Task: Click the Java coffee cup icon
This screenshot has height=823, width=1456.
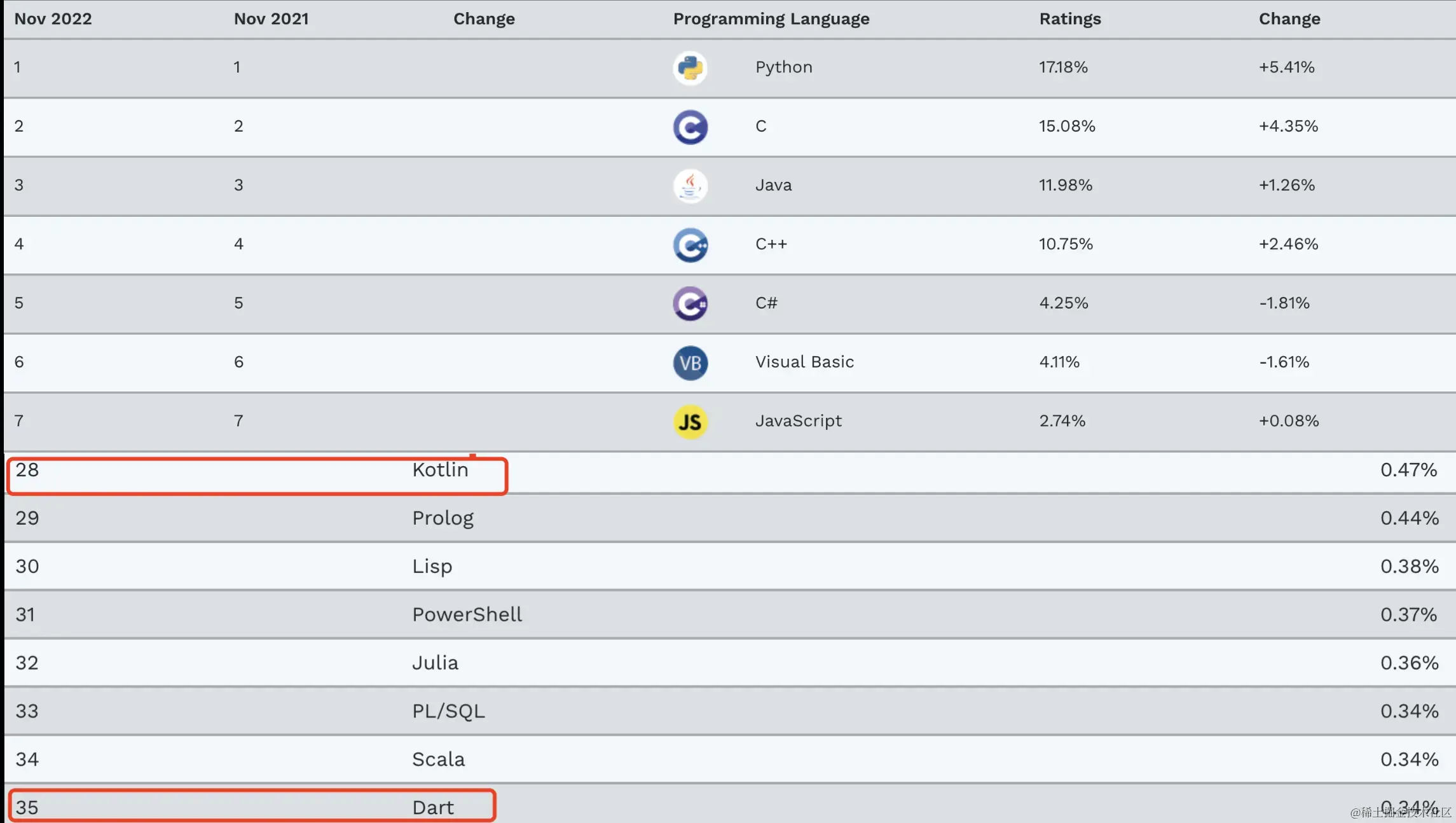Action: (690, 186)
